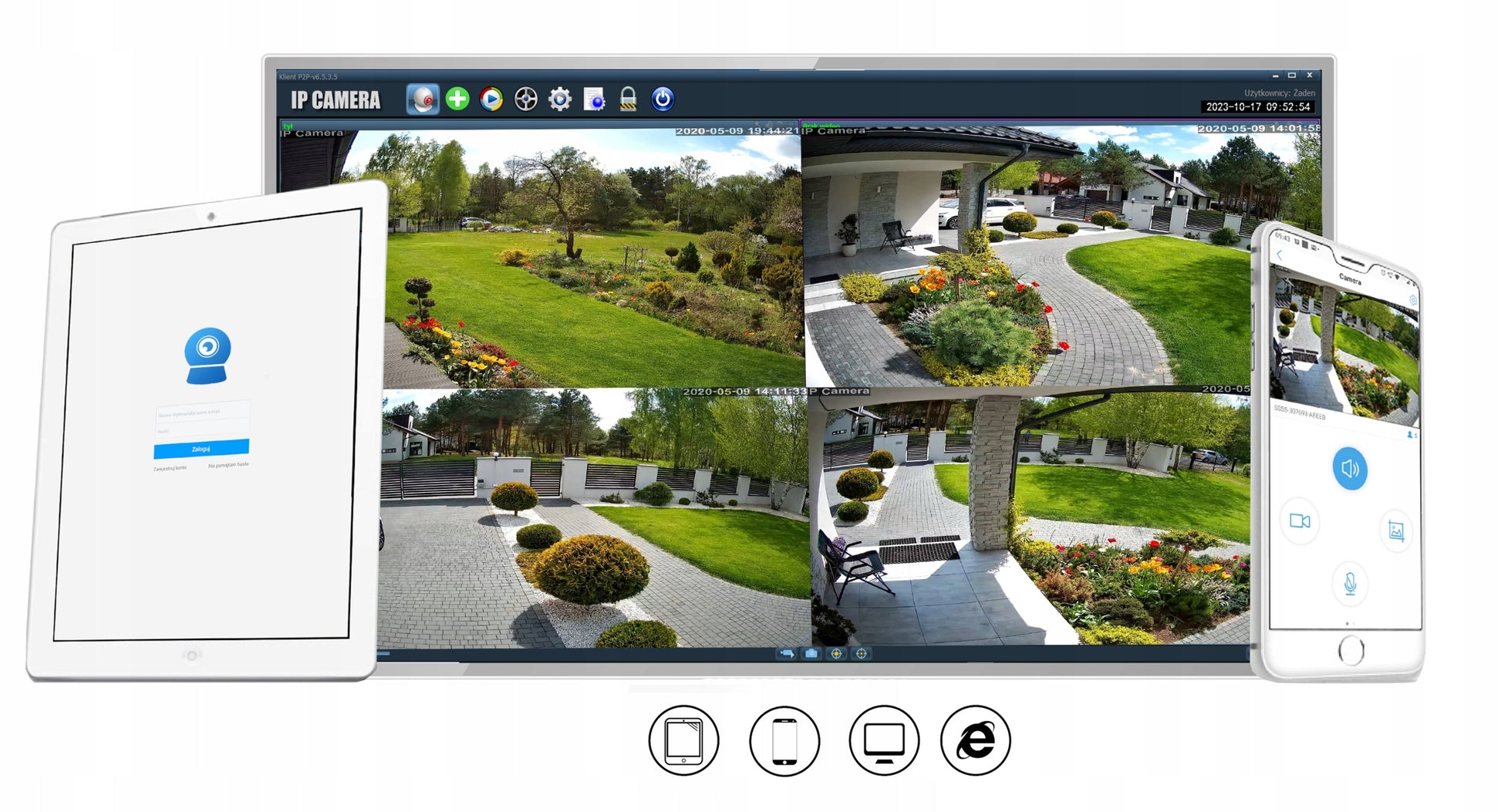
Task: Click the snapshot camera icon in bottom bar
Action: click(811, 654)
